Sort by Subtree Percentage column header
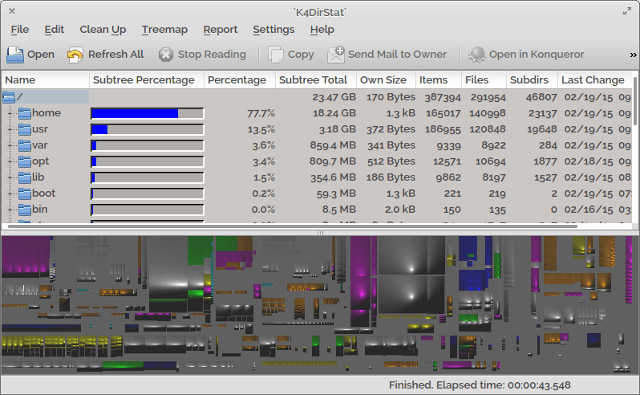 coord(147,80)
